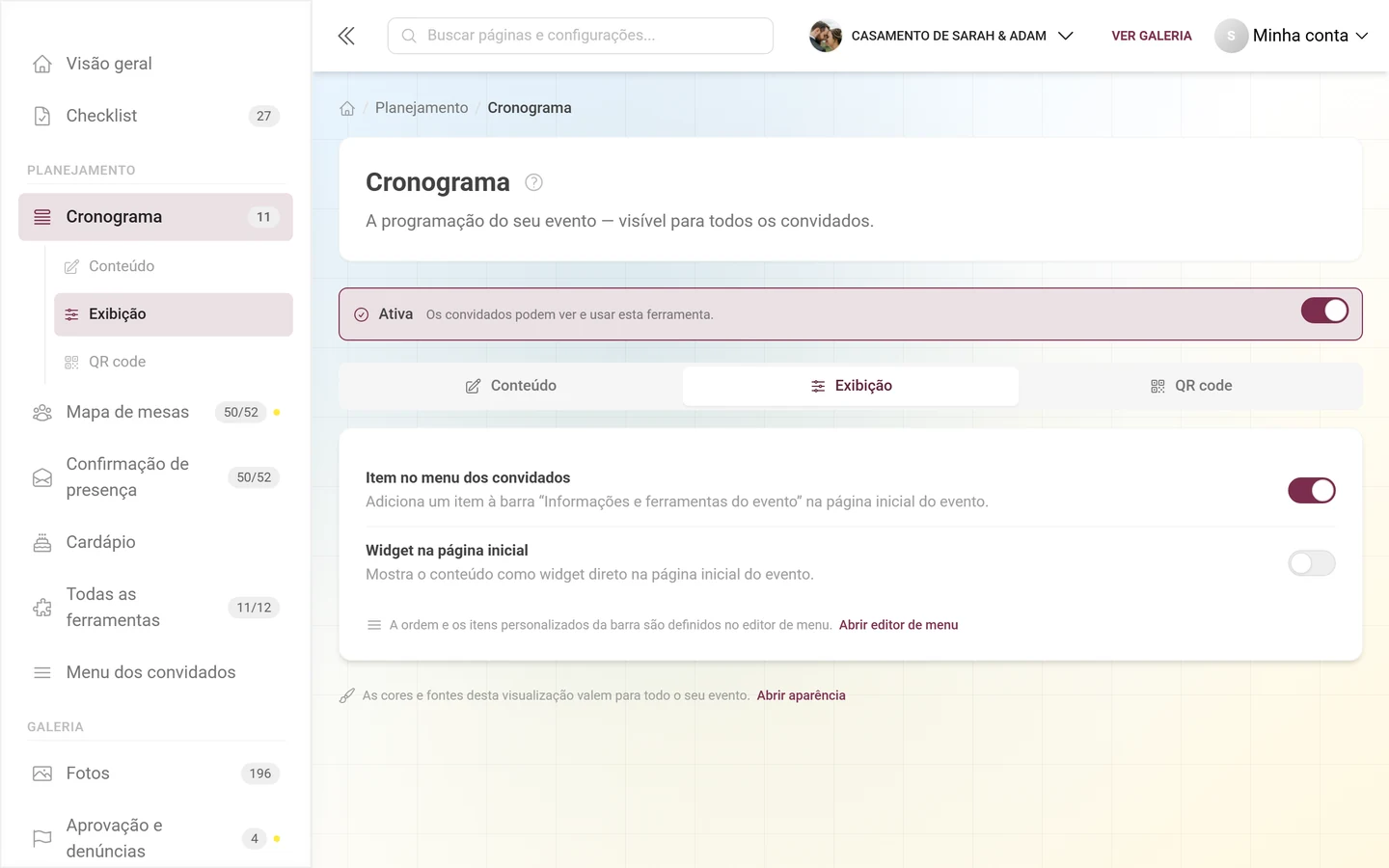
Task: Click the Visão geral house icon
Action: (42, 64)
